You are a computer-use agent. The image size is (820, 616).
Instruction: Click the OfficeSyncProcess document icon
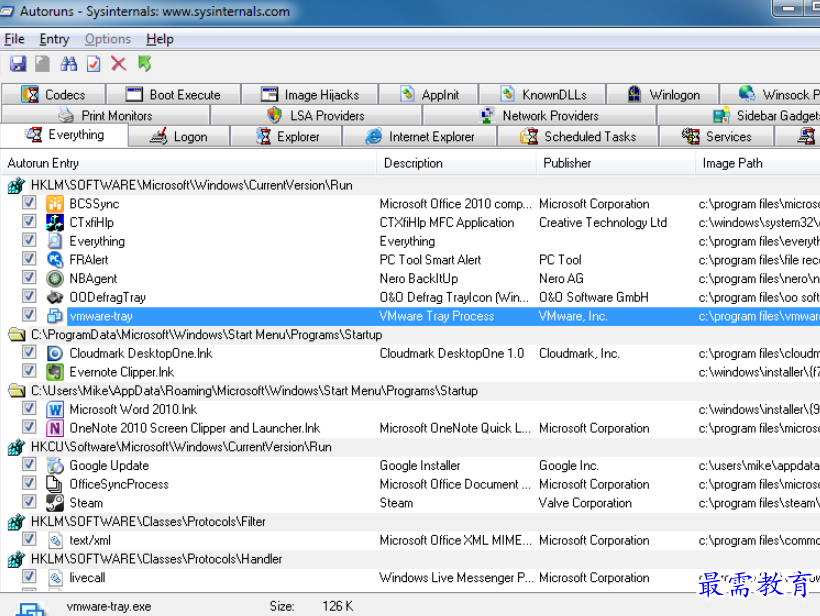pos(54,484)
